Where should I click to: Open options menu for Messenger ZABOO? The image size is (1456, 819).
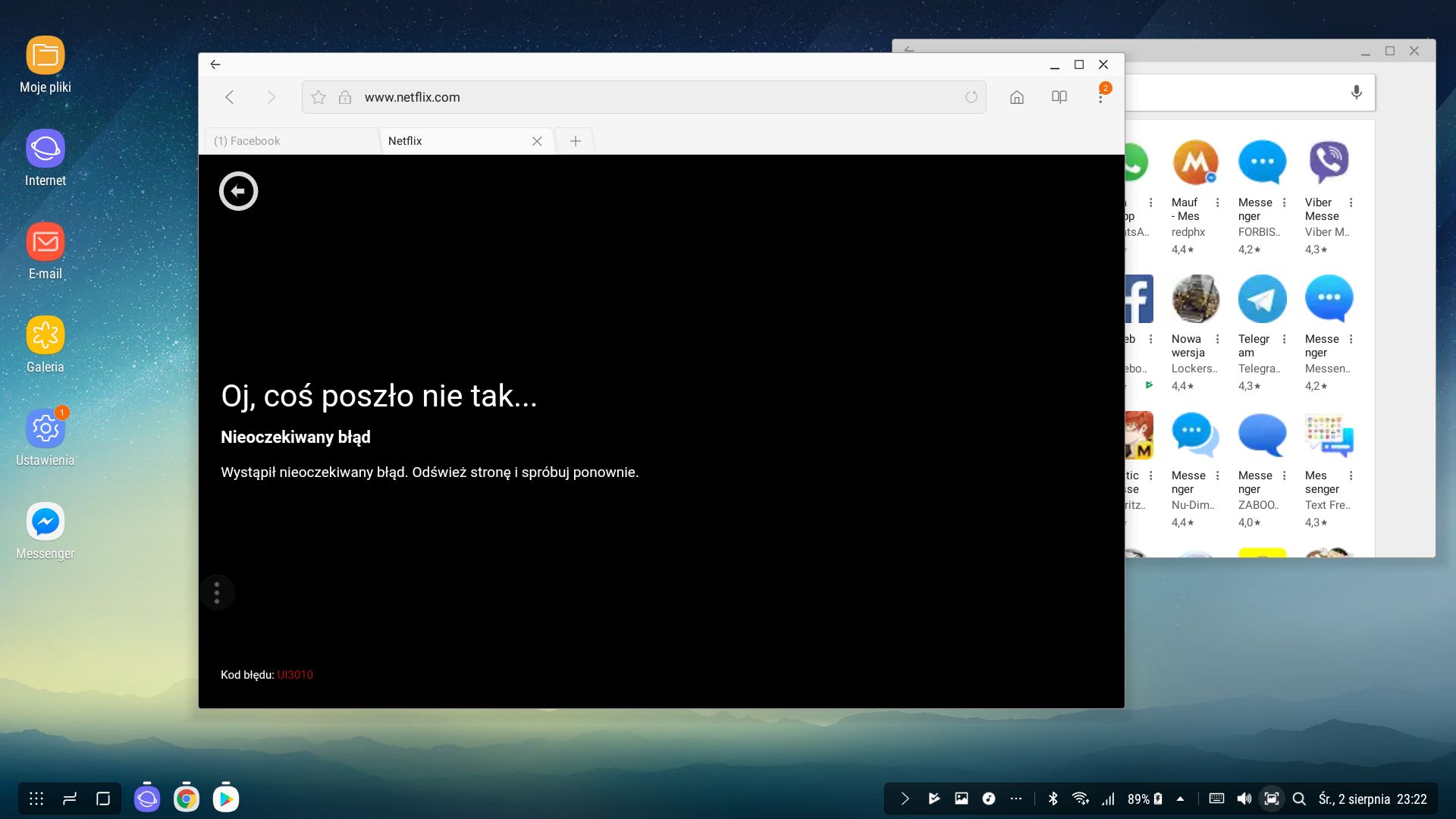click(1285, 475)
